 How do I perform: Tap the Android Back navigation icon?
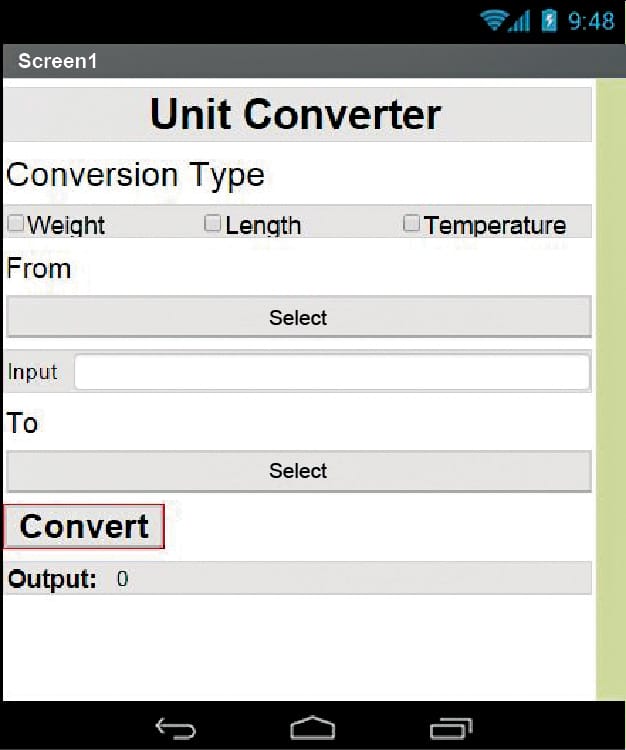point(175,728)
